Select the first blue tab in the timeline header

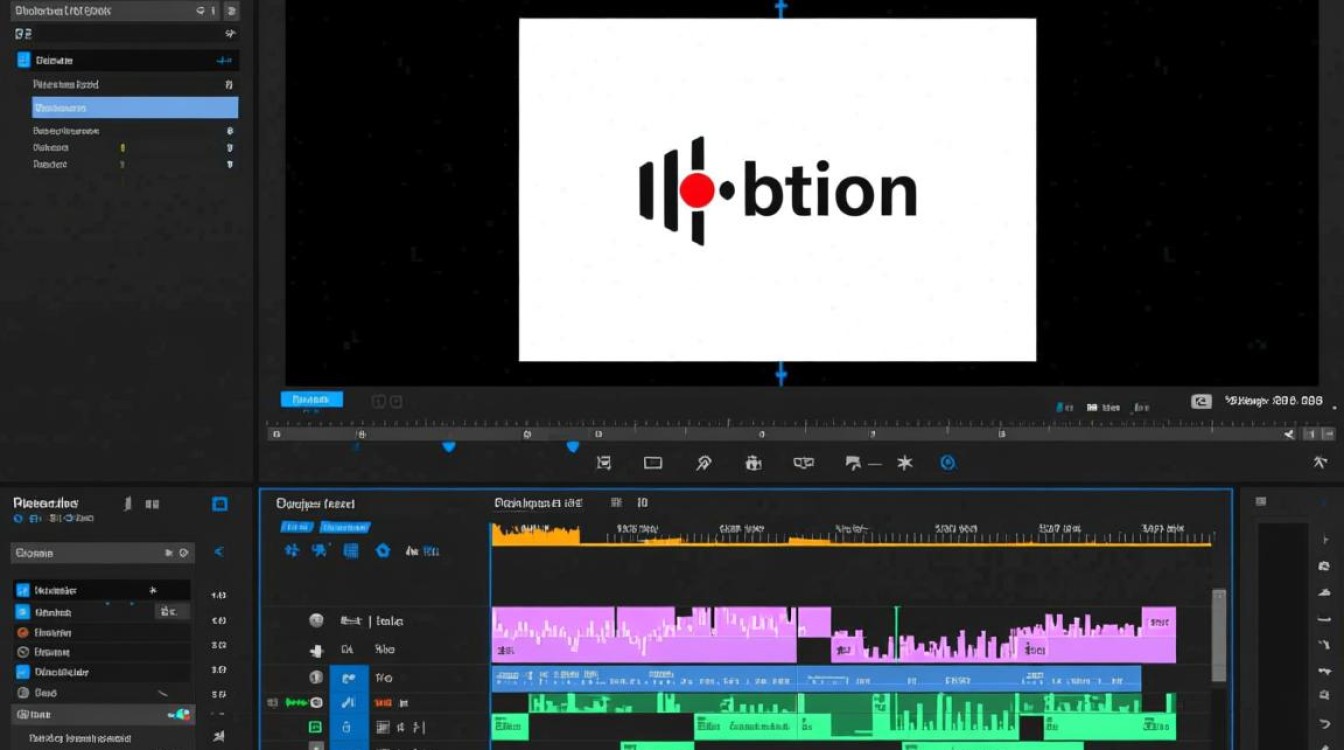tap(294, 527)
